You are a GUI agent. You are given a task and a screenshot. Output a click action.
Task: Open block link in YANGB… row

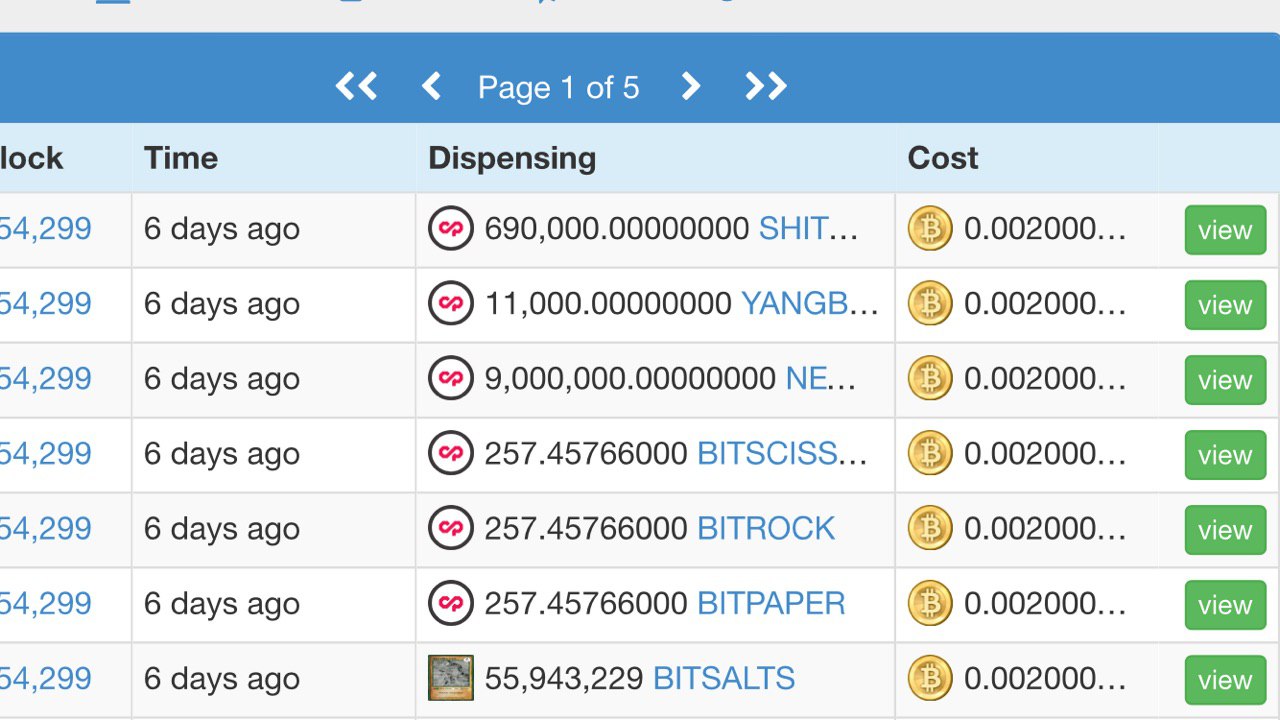pos(45,304)
